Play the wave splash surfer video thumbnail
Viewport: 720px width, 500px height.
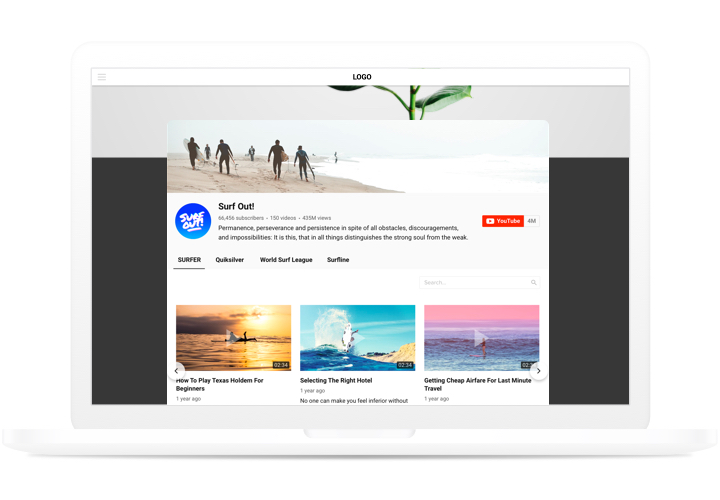click(357, 338)
